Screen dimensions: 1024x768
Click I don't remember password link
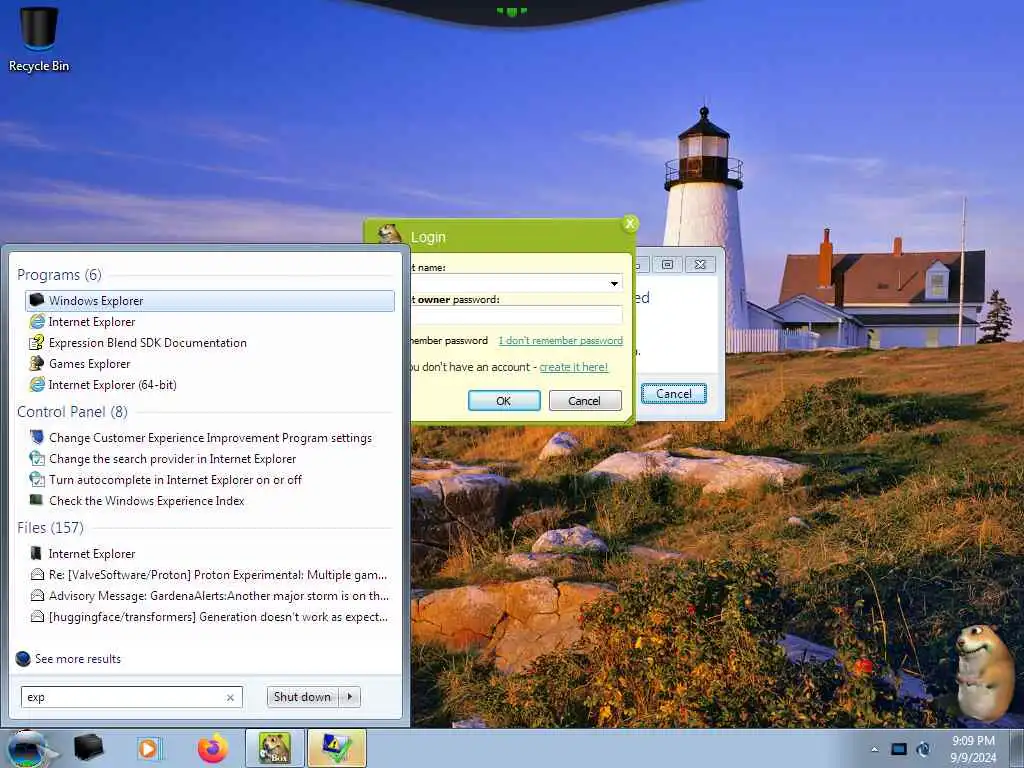coord(560,340)
